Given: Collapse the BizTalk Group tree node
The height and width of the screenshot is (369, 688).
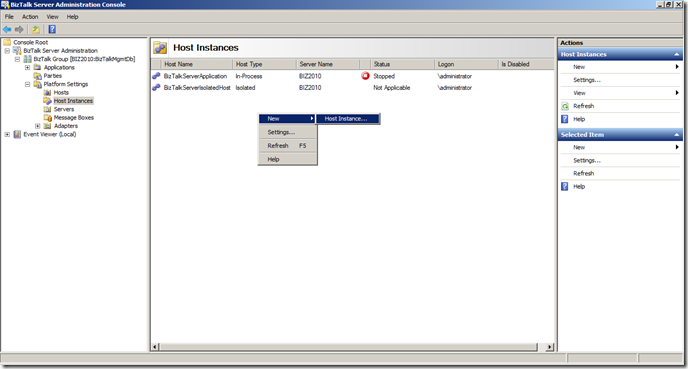Looking at the screenshot, I should pyautogui.click(x=17, y=59).
